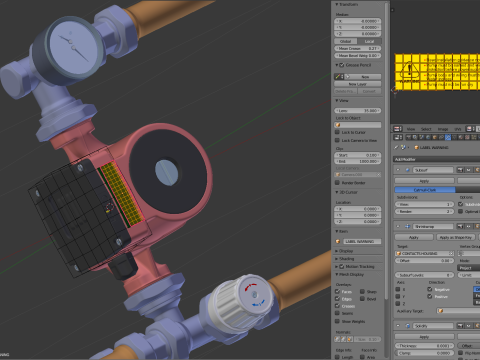Click Apply as Shape Key button
This screenshot has height=360, width=480.
tap(455, 237)
